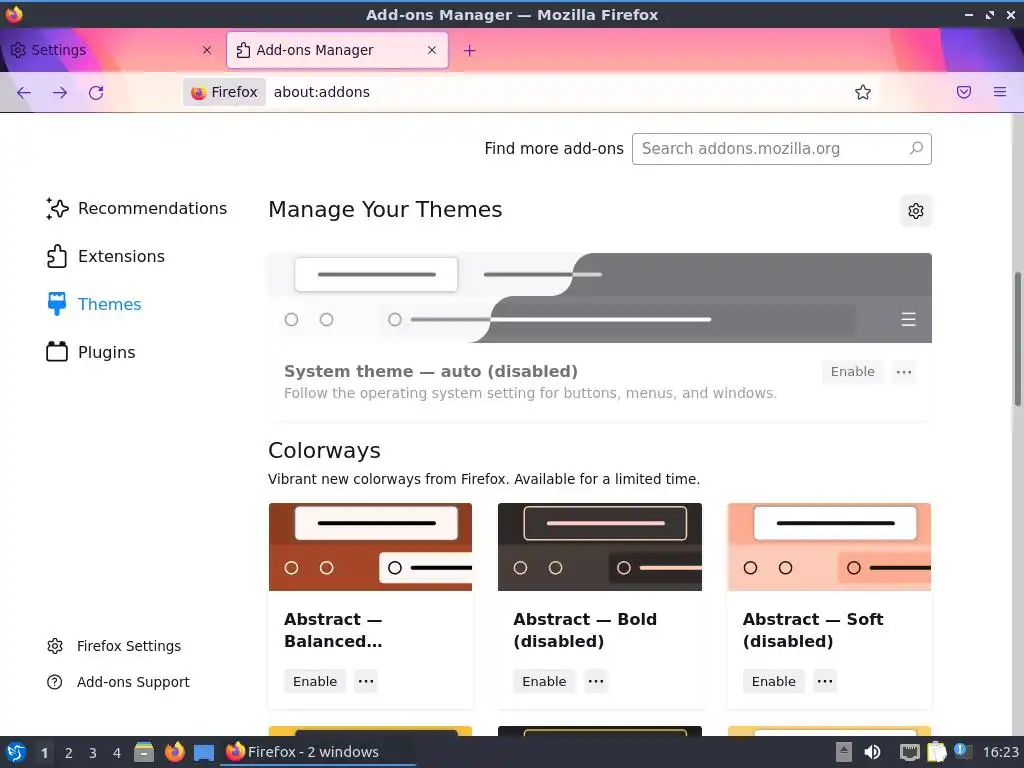This screenshot has width=1024, height=768.
Task: Click the Manage Your Themes heading
Action: pos(385,210)
